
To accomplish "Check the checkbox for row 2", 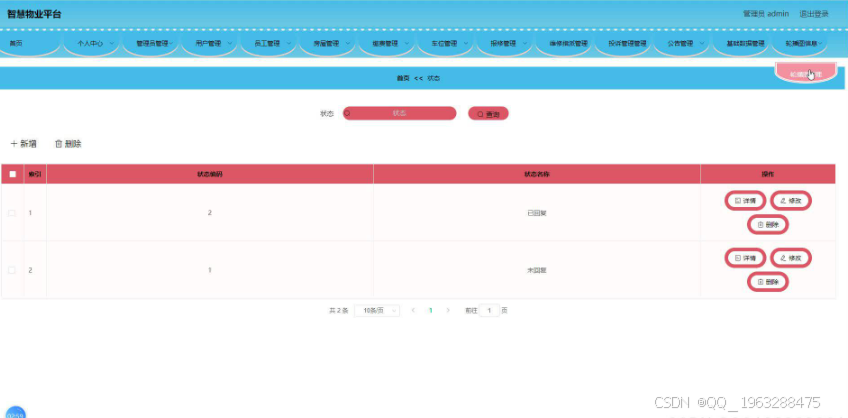I will coord(12,270).
